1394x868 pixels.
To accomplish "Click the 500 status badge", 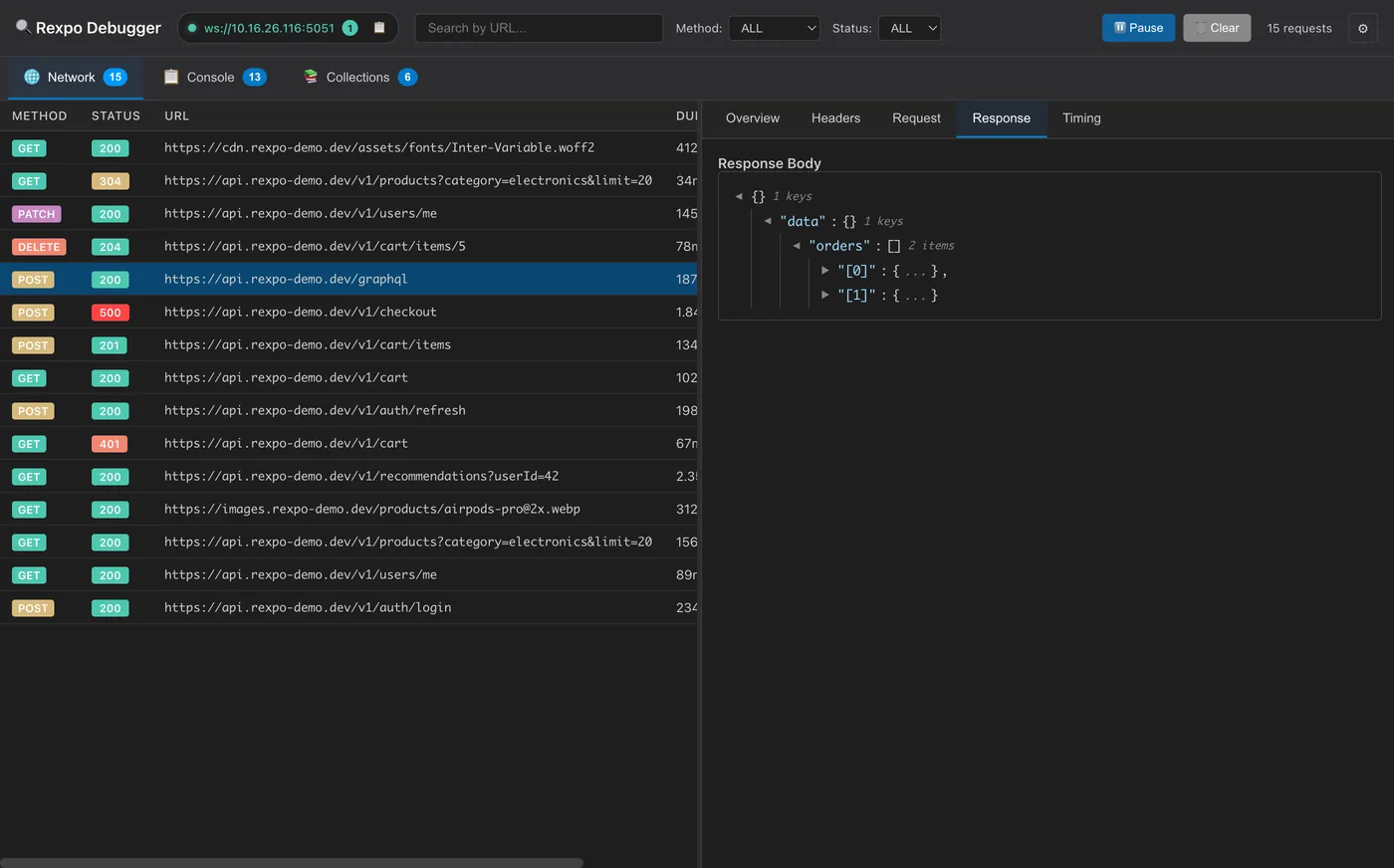I will point(111,313).
